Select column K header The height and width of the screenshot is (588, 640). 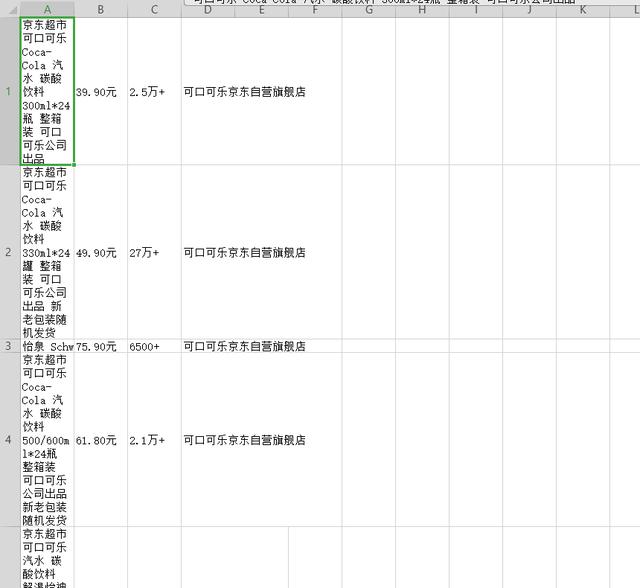pyautogui.click(x=583, y=10)
